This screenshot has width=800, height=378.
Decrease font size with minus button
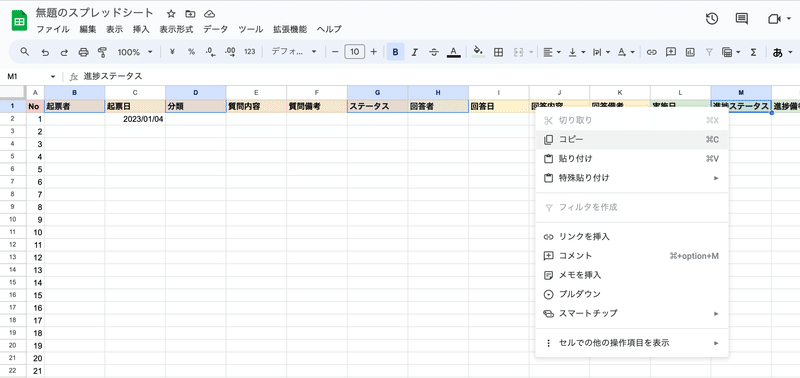(335, 52)
